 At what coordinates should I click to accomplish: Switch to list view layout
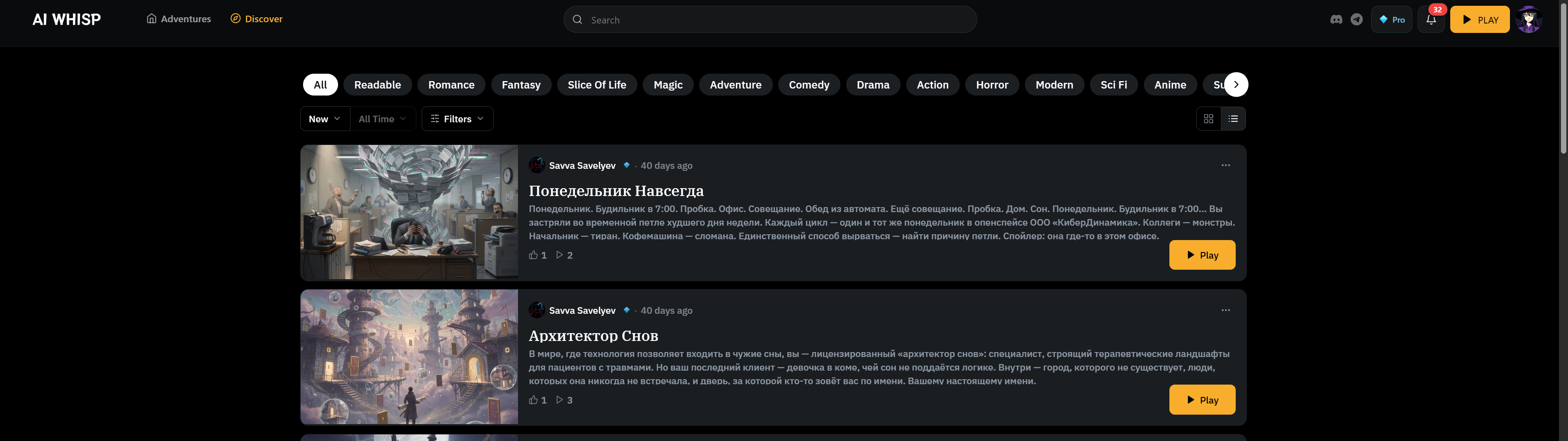pyautogui.click(x=1233, y=119)
